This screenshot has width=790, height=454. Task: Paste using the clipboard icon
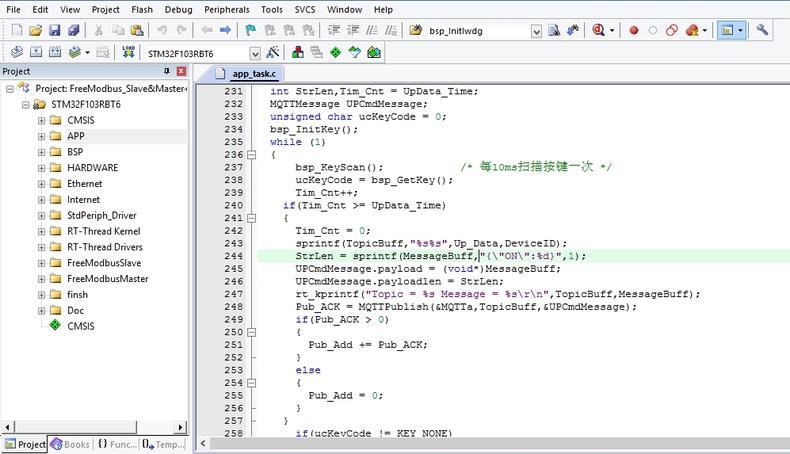(137, 30)
